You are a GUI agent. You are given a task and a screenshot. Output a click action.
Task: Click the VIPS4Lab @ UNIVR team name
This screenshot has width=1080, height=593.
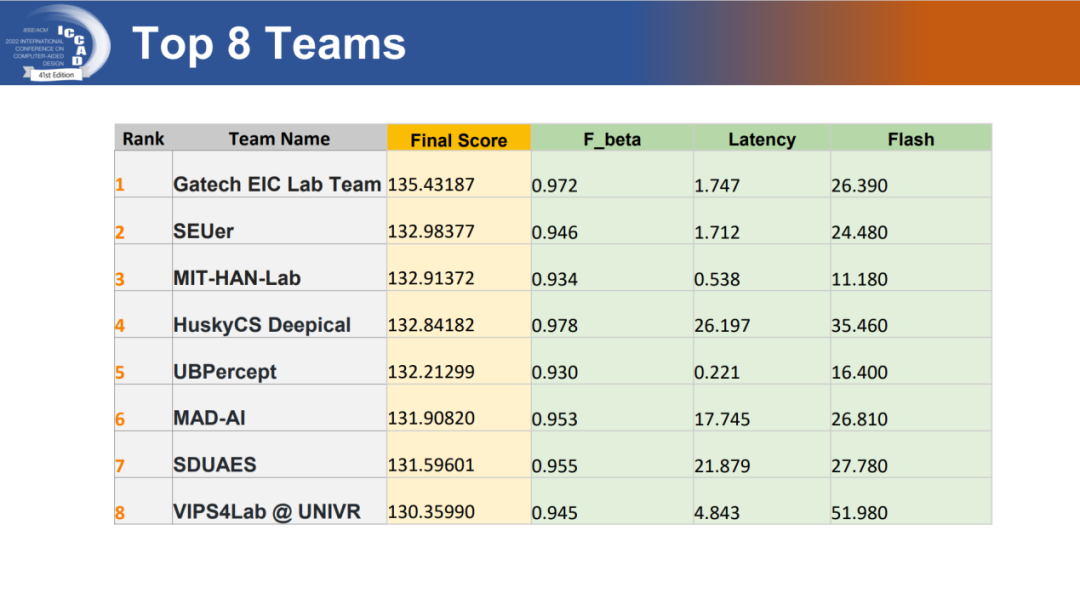[x=266, y=512]
